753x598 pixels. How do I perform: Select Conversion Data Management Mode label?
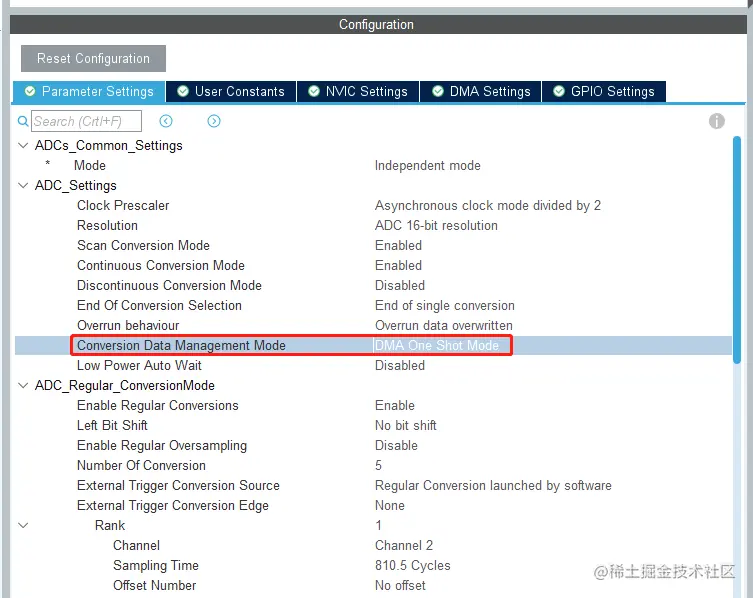(x=181, y=345)
